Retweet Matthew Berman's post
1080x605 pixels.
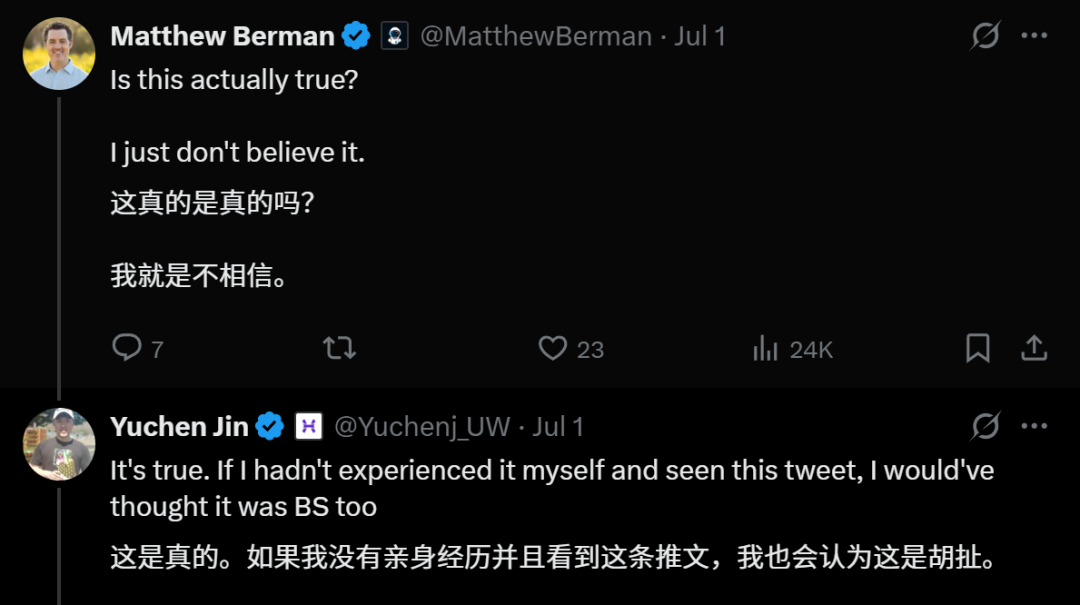340,348
